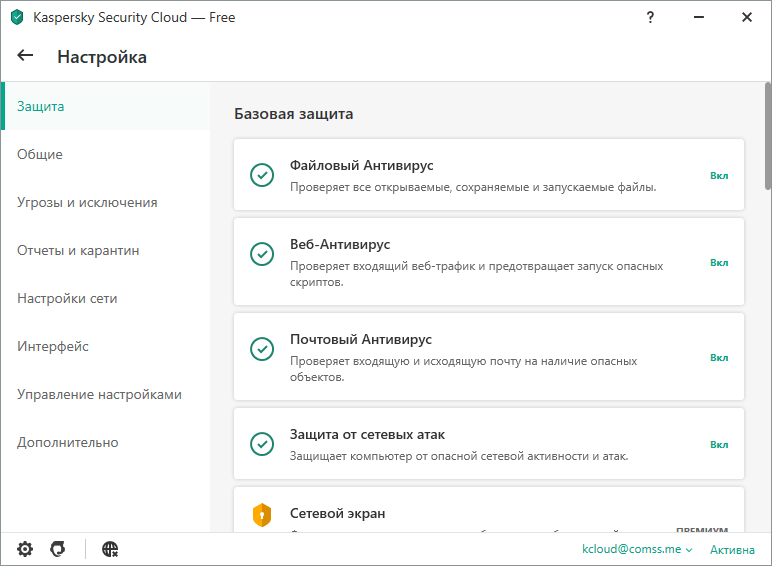This screenshot has height=566, width=772.
Task: Click the back arrow next to Настройка
Action: 26,56
